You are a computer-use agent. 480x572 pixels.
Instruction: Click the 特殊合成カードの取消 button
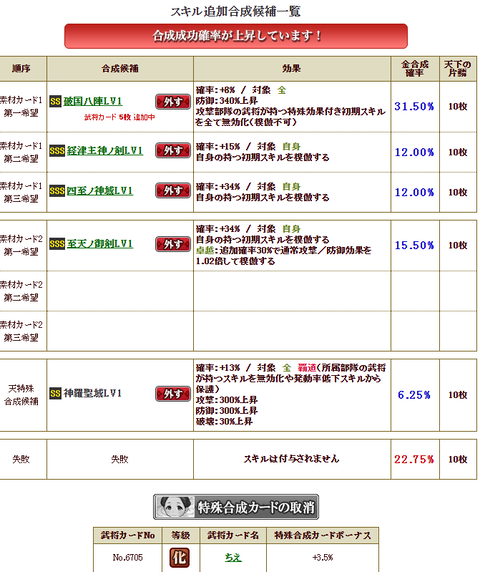coord(236,507)
